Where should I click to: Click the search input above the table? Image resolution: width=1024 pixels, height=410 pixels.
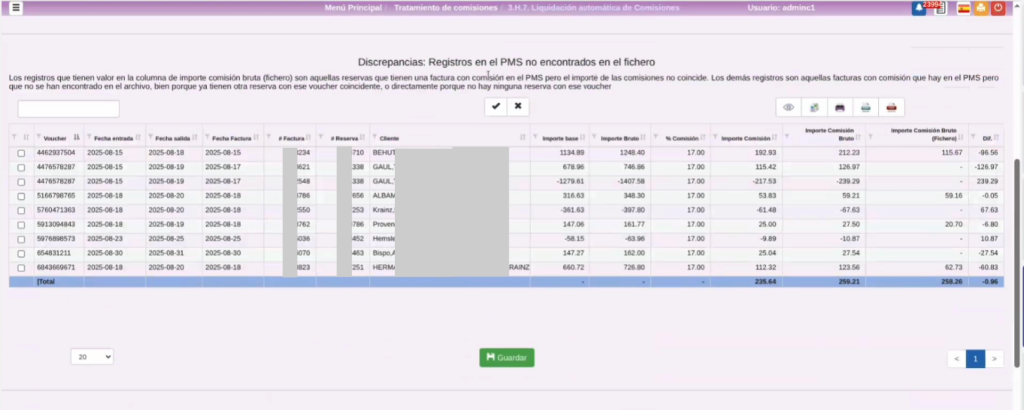68,108
